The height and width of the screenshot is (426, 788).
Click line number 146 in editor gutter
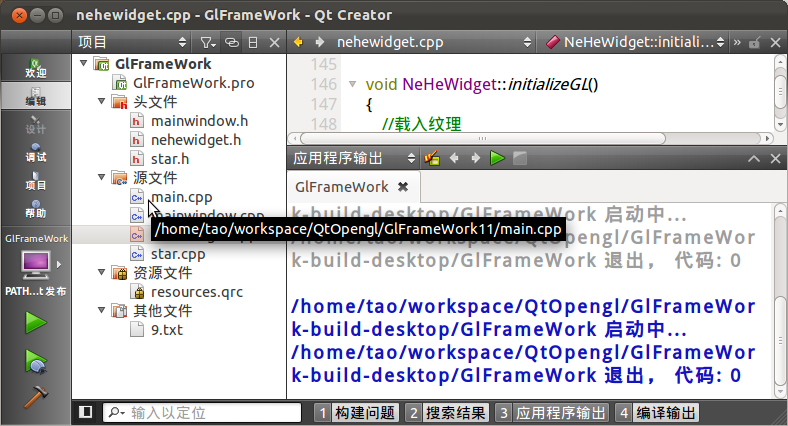[x=323, y=84]
